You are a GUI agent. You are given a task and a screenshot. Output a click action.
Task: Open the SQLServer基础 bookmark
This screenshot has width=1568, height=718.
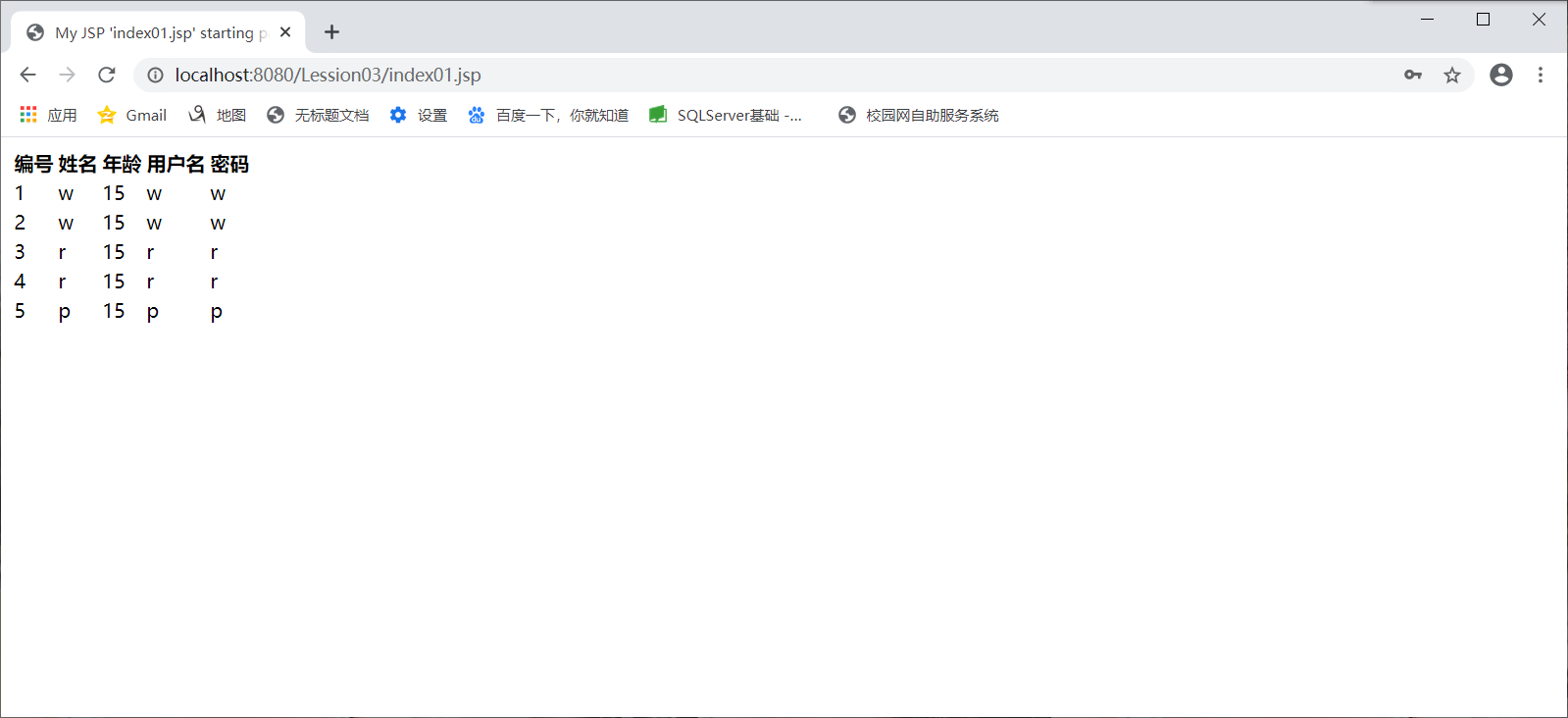click(x=726, y=115)
